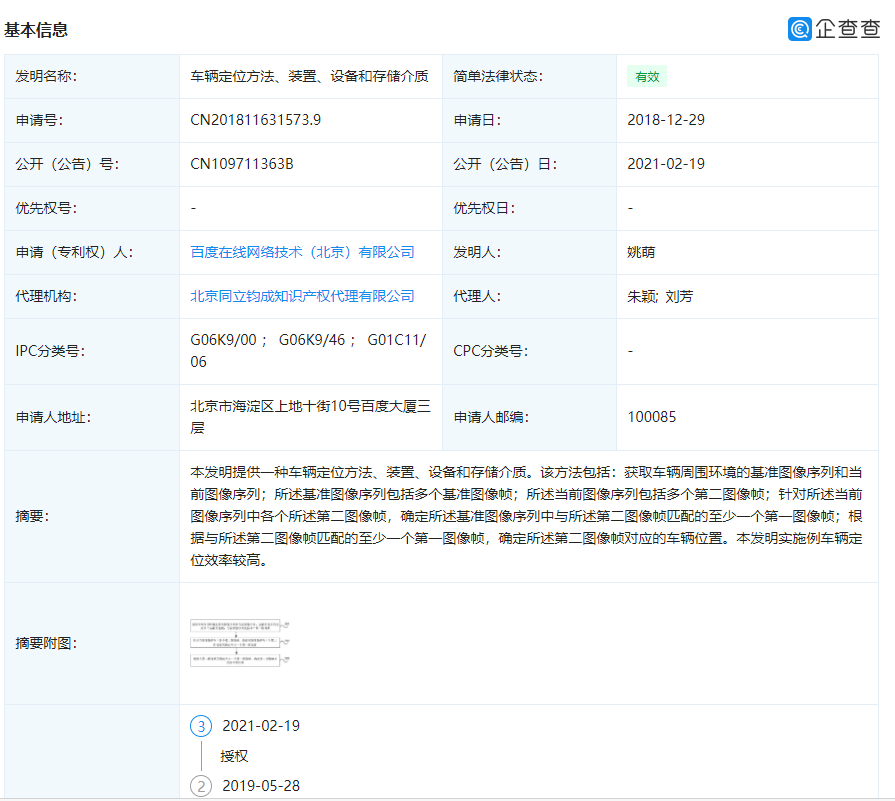Screen dimensions: 895x801
Task: Click the 摘要附图 field label
Action: [x=46, y=643]
